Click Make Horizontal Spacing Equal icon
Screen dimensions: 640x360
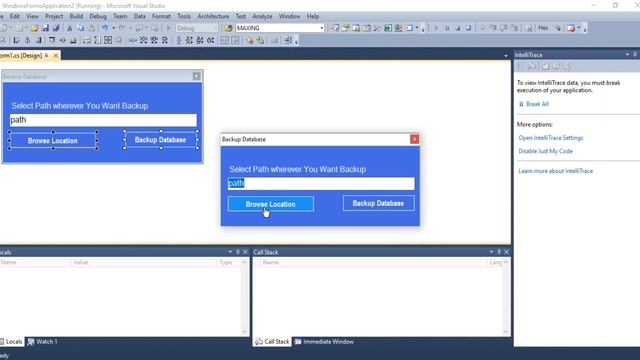point(133,40)
